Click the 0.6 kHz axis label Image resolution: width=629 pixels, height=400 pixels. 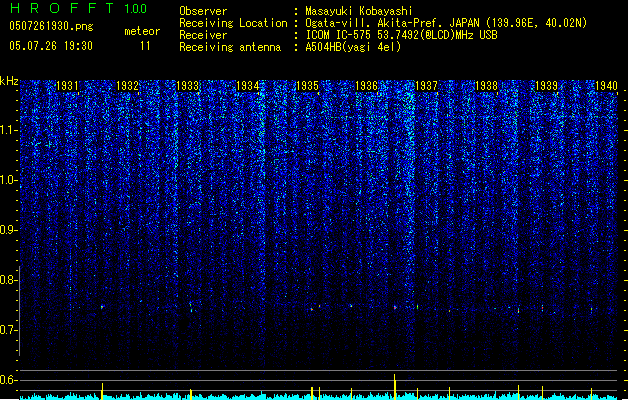pyautogui.click(x=9, y=380)
